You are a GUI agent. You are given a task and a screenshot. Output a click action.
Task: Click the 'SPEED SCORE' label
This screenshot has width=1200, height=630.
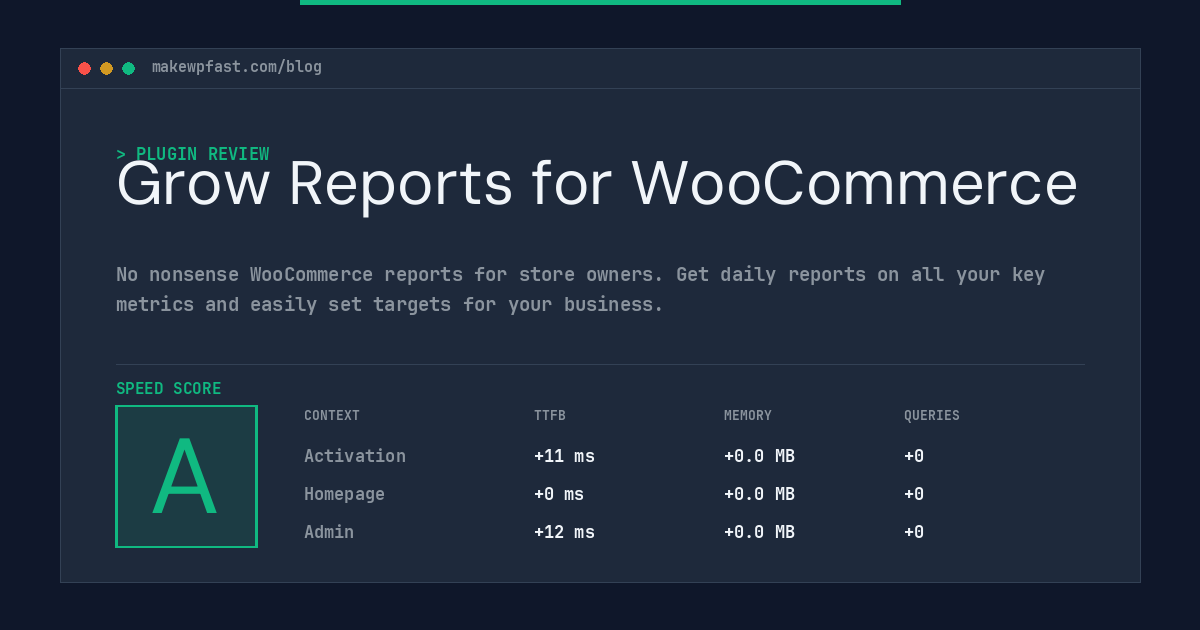(x=169, y=389)
